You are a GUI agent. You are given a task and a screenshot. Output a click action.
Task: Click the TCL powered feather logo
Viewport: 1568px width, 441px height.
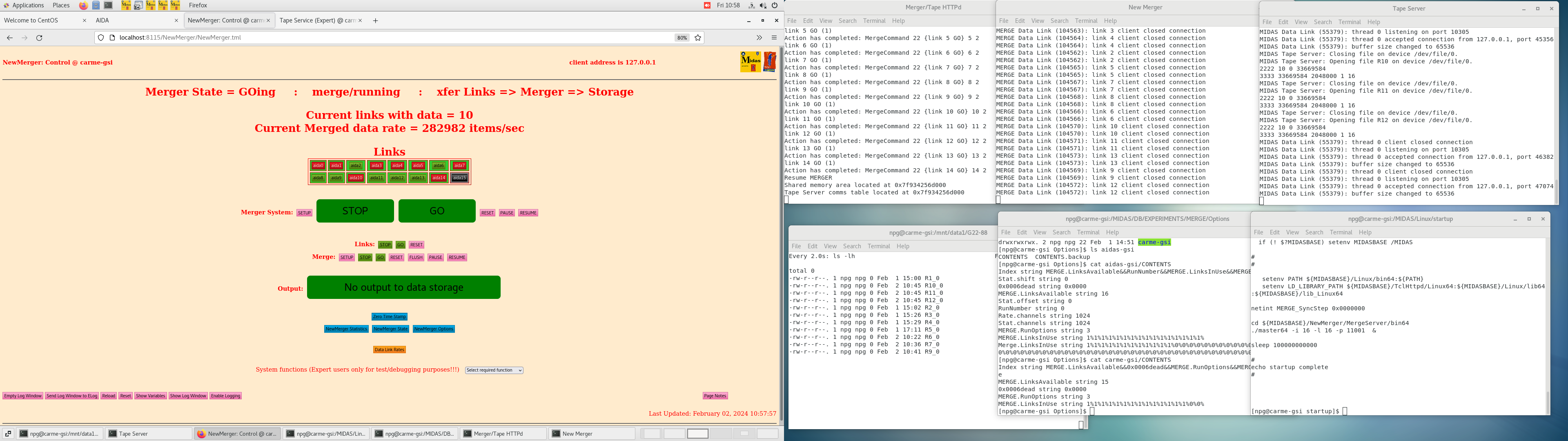(770, 62)
